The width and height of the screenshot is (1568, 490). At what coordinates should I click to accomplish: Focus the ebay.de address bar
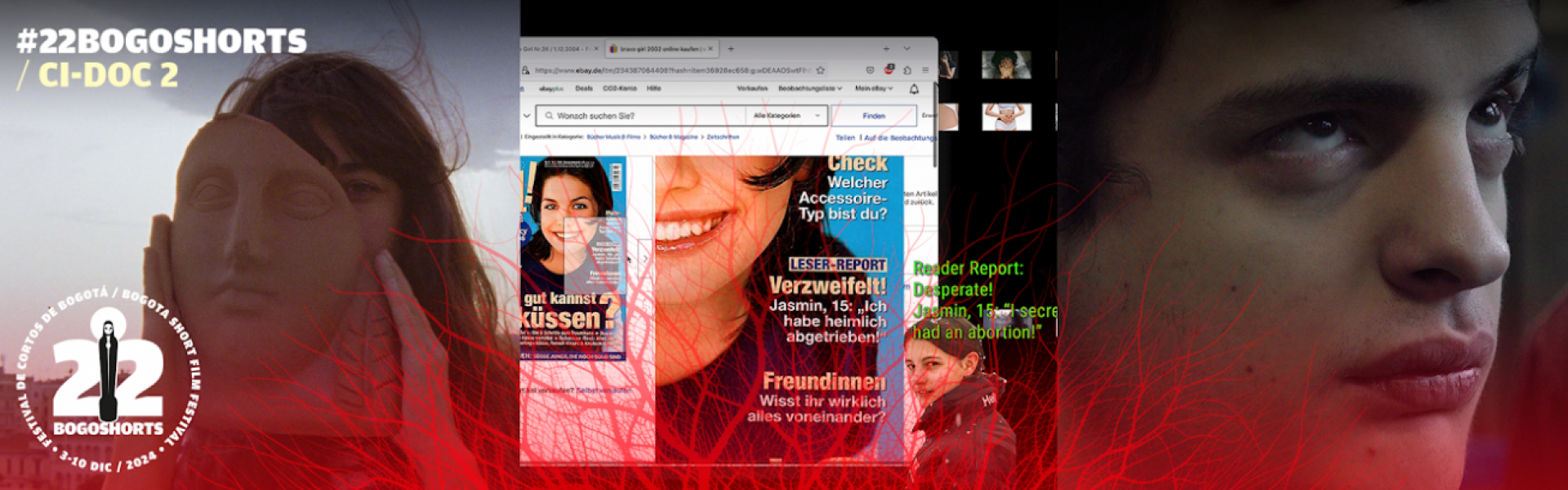pyautogui.click(x=672, y=70)
